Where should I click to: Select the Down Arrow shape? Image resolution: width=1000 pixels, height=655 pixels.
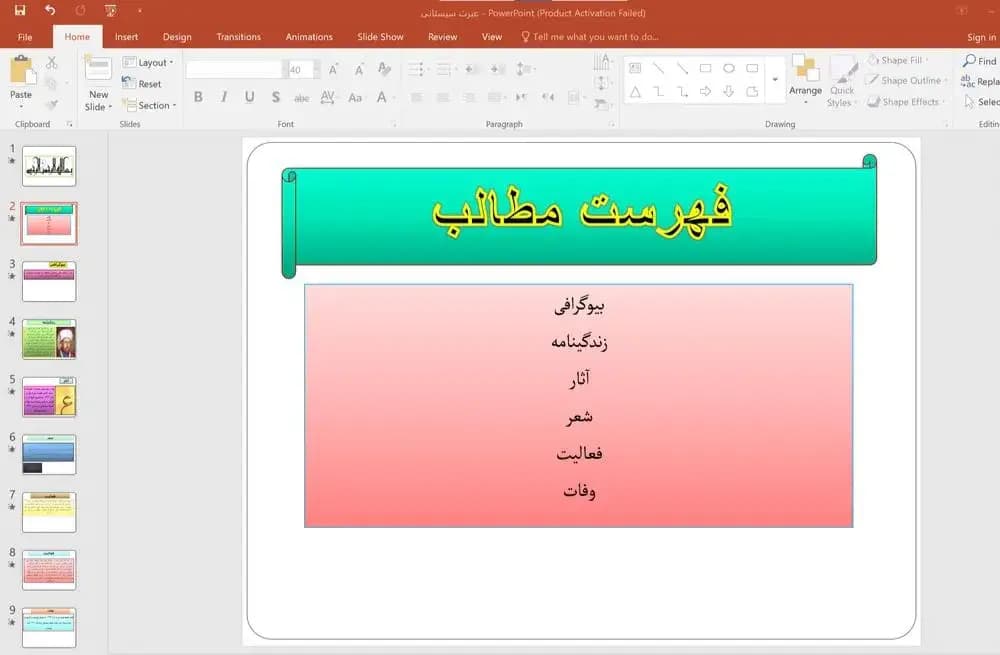click(x=729, y=92)
